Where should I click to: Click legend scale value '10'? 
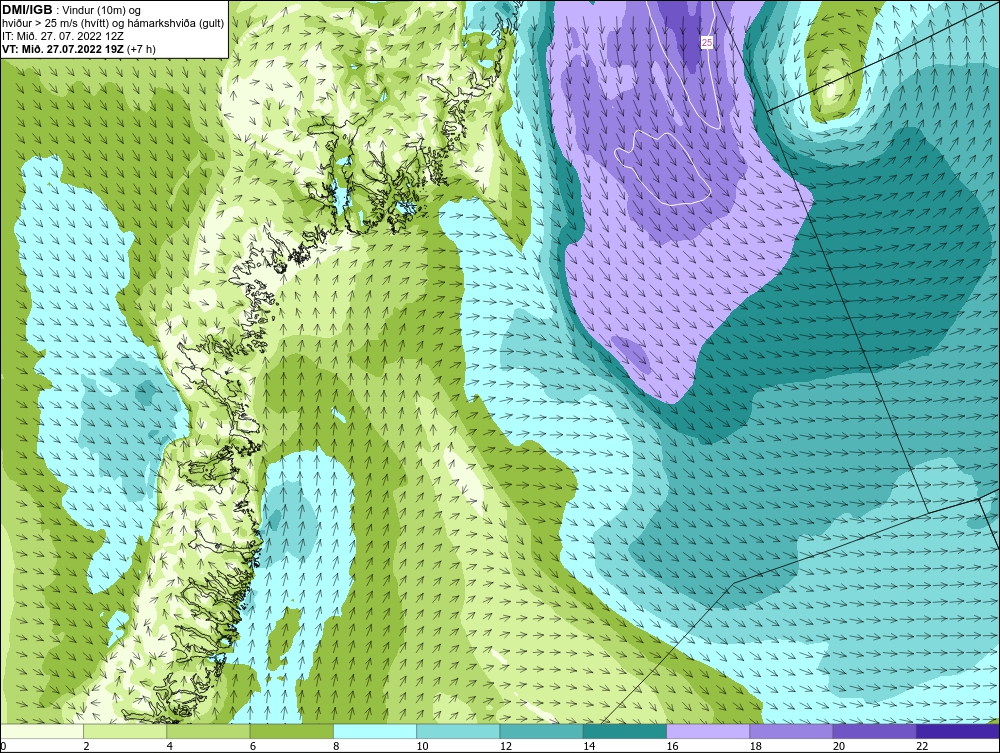tap(422, 747)
